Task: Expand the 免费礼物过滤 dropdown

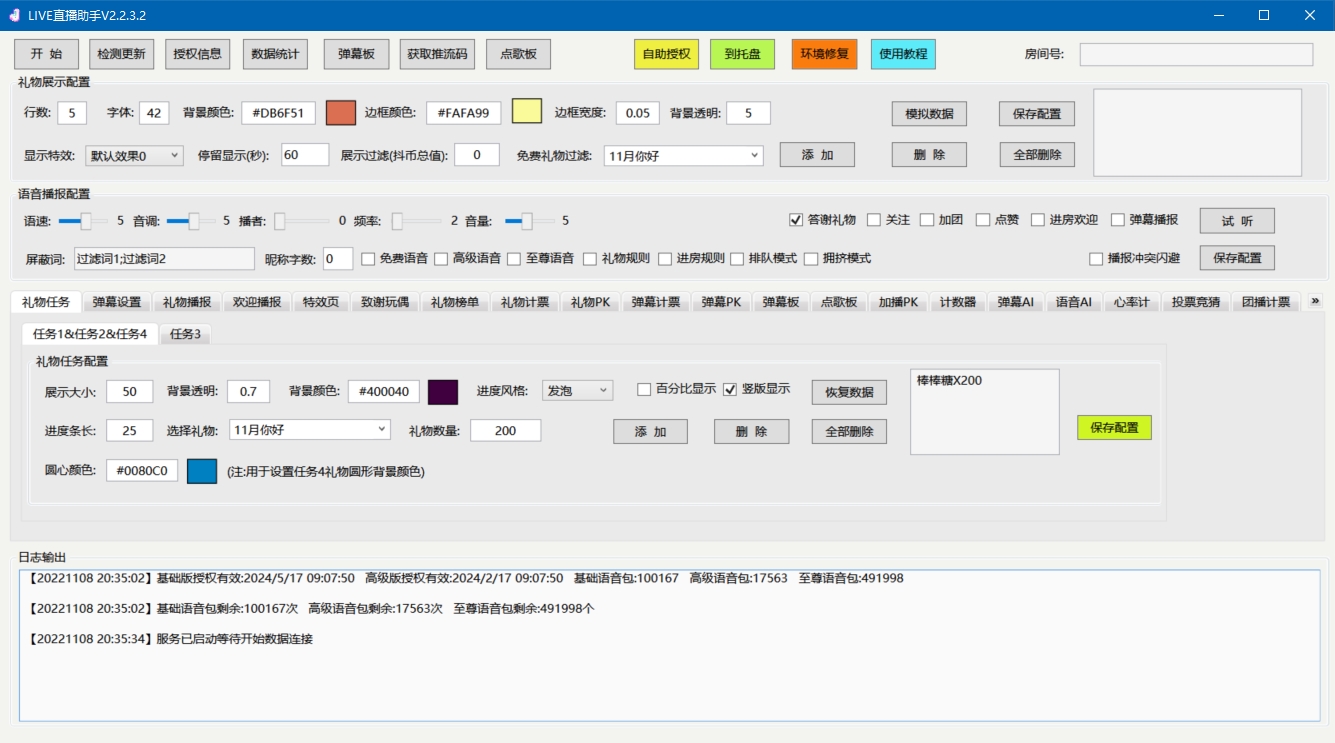Action: [x=683, y=155]
